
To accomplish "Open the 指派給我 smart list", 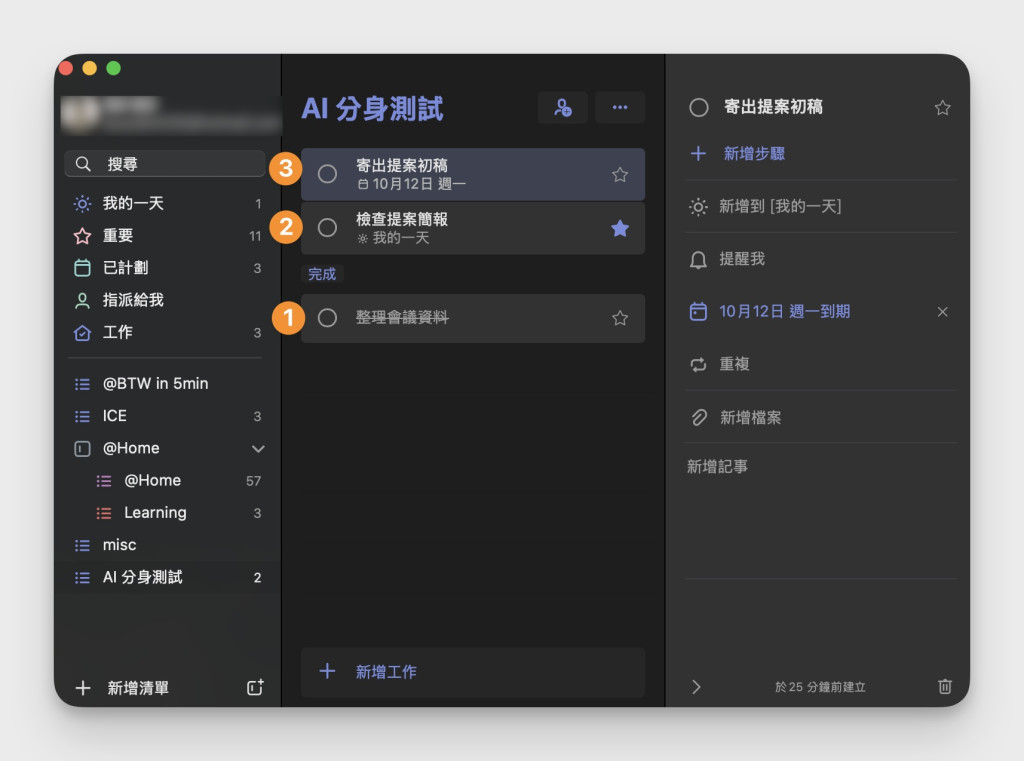I will [167, 300].
